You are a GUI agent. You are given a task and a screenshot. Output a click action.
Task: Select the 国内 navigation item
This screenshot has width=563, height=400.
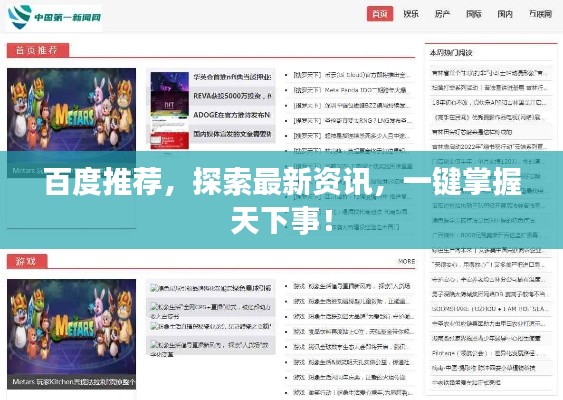point(505,14)
